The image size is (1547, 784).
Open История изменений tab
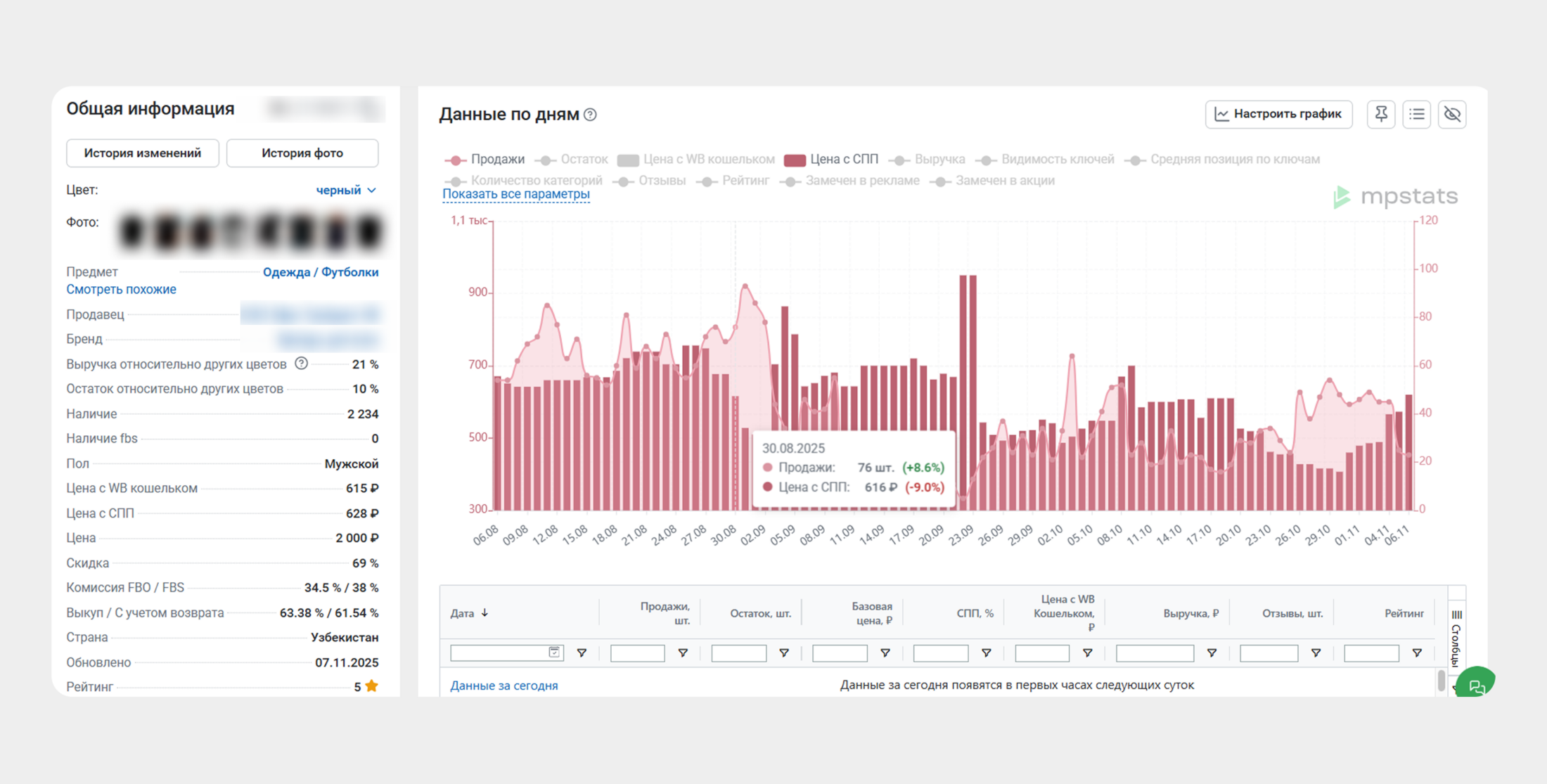(x=142, y=153)
